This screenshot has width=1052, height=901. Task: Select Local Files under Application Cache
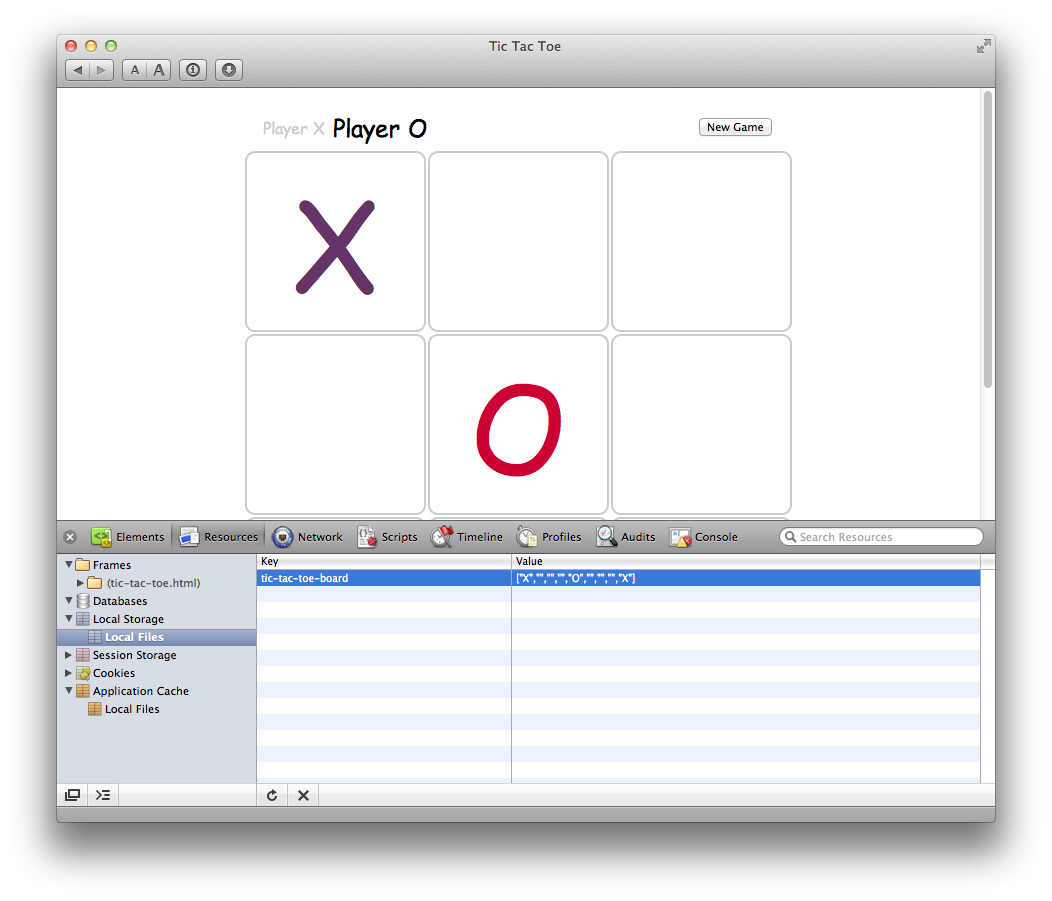pyautogui.click(x=132, y=708)
